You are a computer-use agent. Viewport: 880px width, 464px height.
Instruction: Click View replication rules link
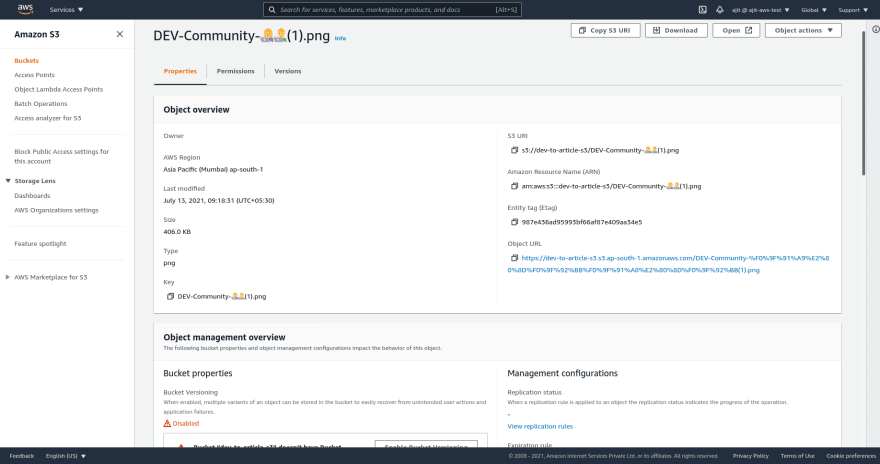coord(540,426)
